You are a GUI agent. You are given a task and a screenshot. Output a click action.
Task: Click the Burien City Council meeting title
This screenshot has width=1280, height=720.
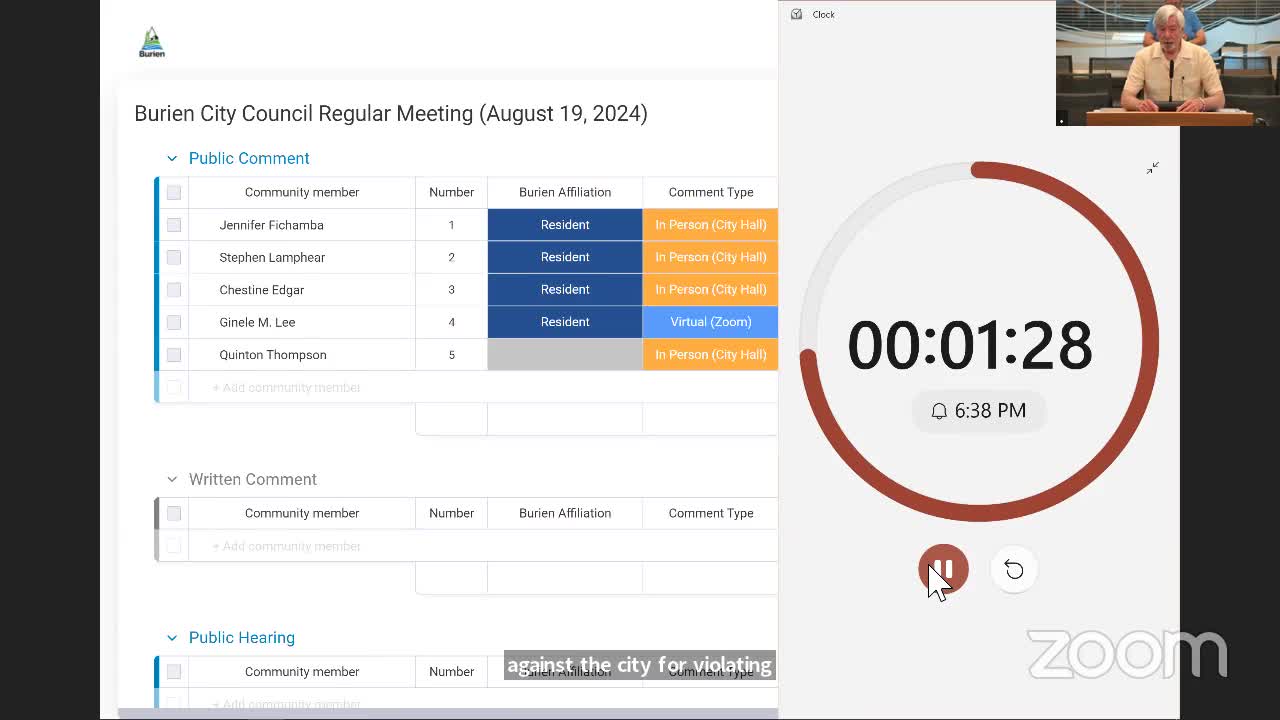[x=391, y=113]
